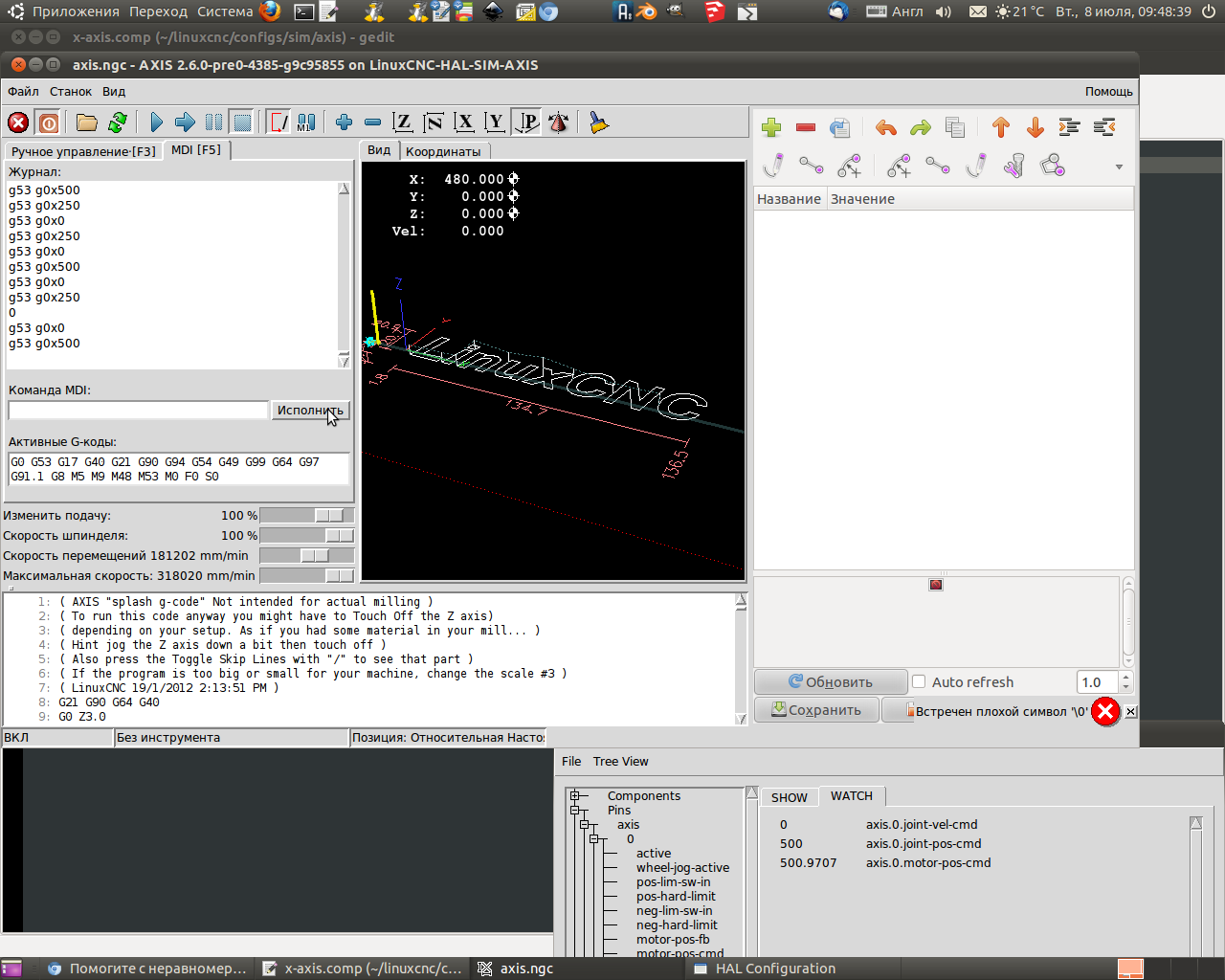Click the green plus add icon
This screenshot has width=1225, height=980.
coord(771,128)
